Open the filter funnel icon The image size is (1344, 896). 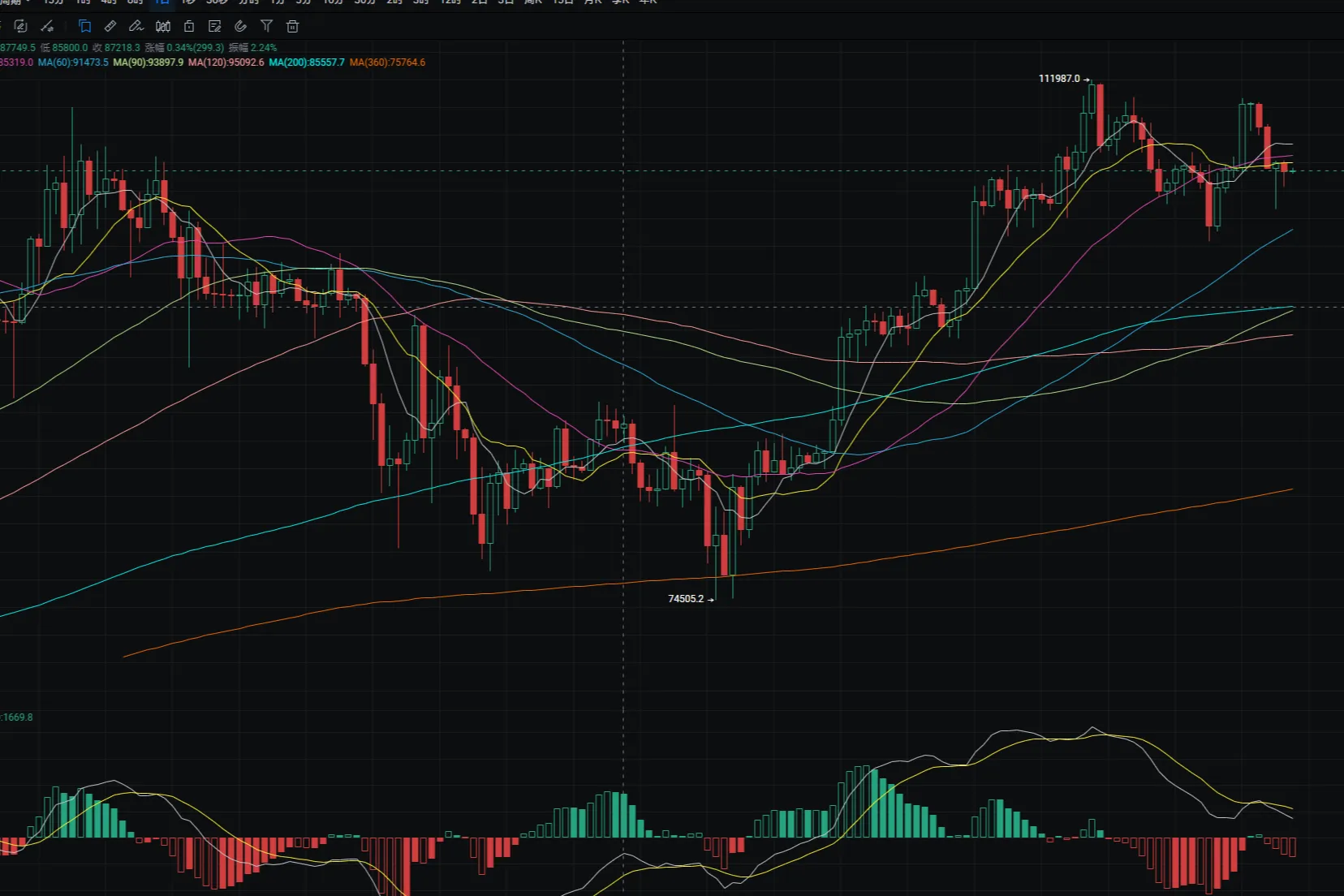click(267, 26)
